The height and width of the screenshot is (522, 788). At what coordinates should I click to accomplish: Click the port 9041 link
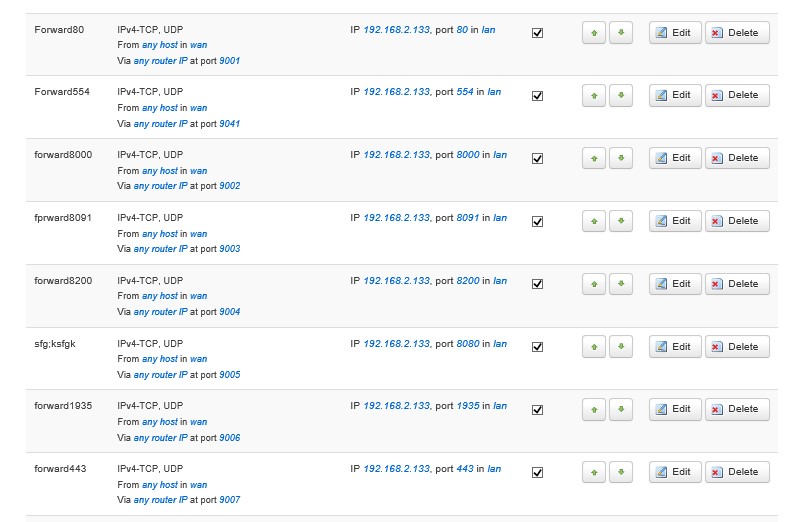[229, 124]
